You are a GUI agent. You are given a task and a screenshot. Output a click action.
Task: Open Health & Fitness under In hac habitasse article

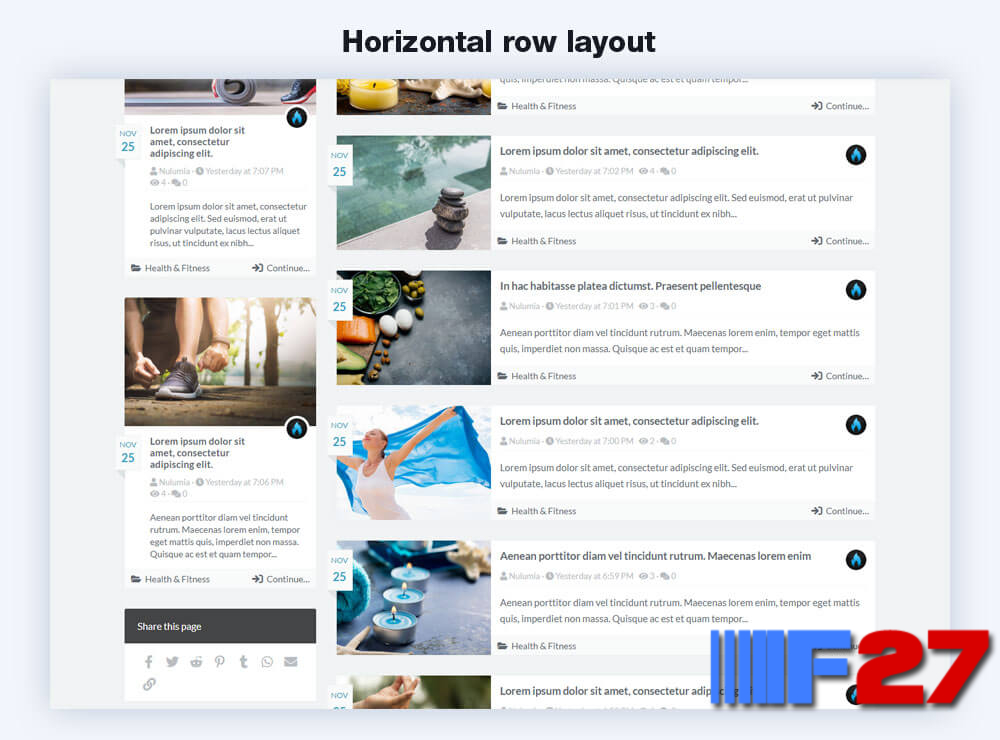(x=536, y=376)
